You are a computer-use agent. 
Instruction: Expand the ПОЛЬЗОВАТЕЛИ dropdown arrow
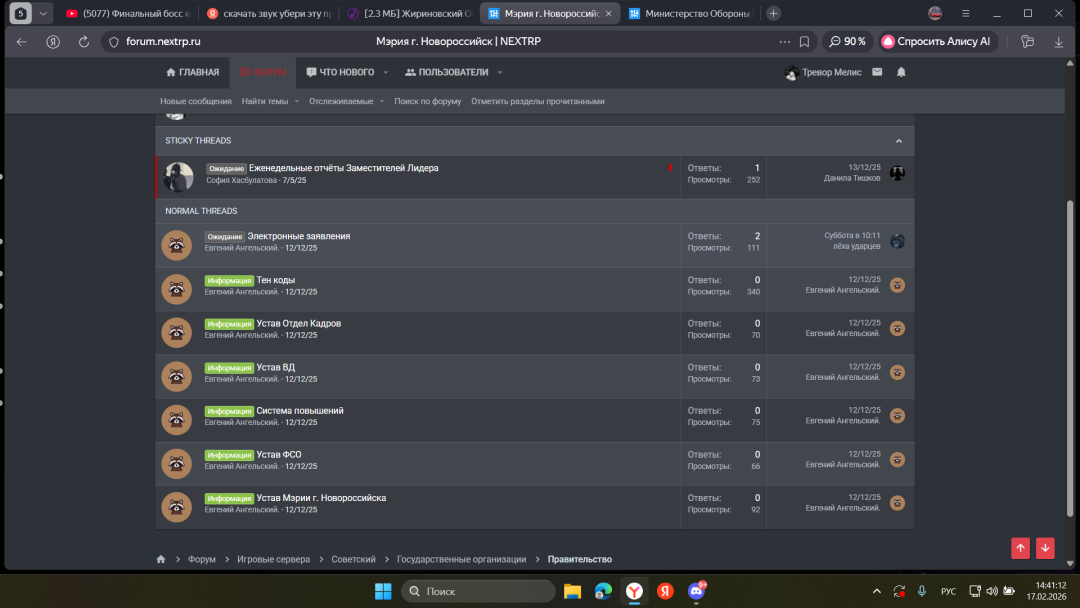(499, 72)
